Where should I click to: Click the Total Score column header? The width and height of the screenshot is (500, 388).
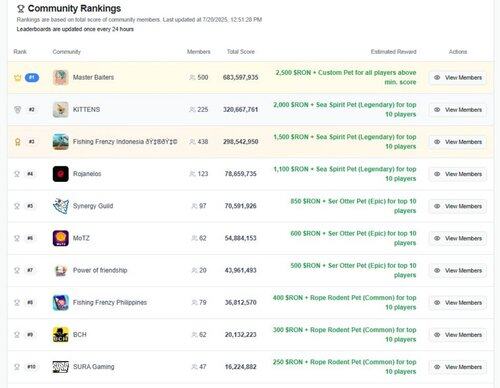[x=241, y=52]
